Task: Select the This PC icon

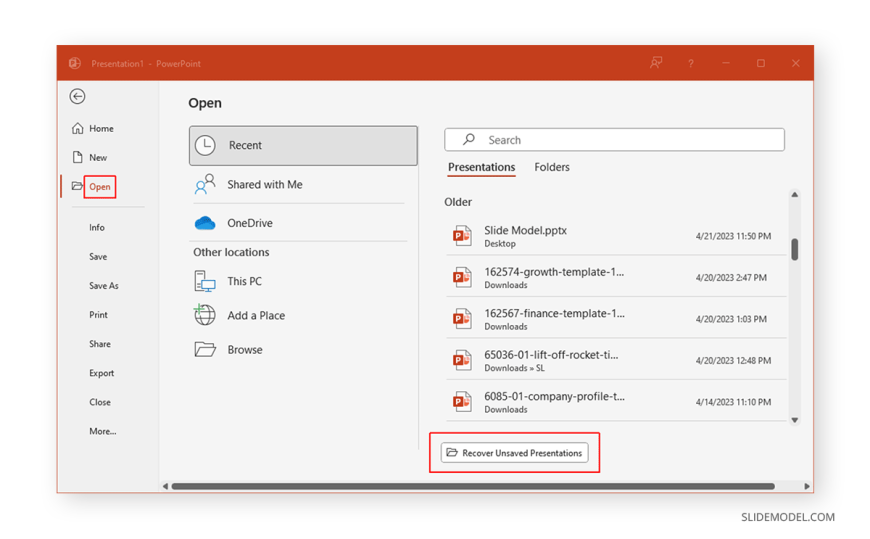Action: [205, 282]
